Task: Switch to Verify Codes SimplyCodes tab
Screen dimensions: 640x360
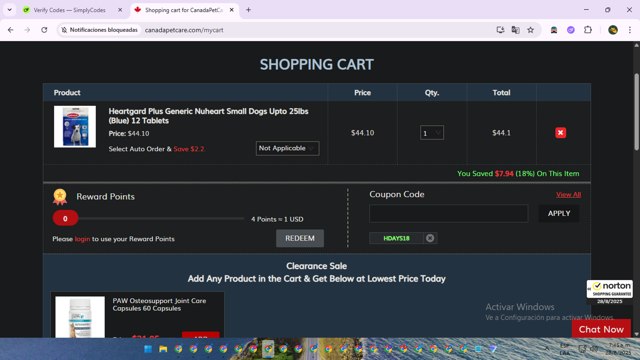Action: [x=69, y=10]
